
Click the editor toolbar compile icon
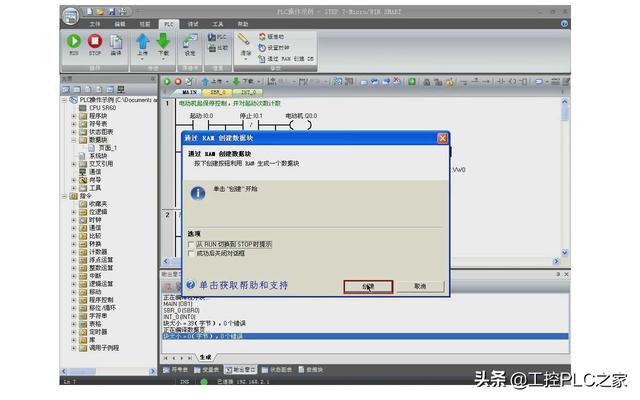189,82
